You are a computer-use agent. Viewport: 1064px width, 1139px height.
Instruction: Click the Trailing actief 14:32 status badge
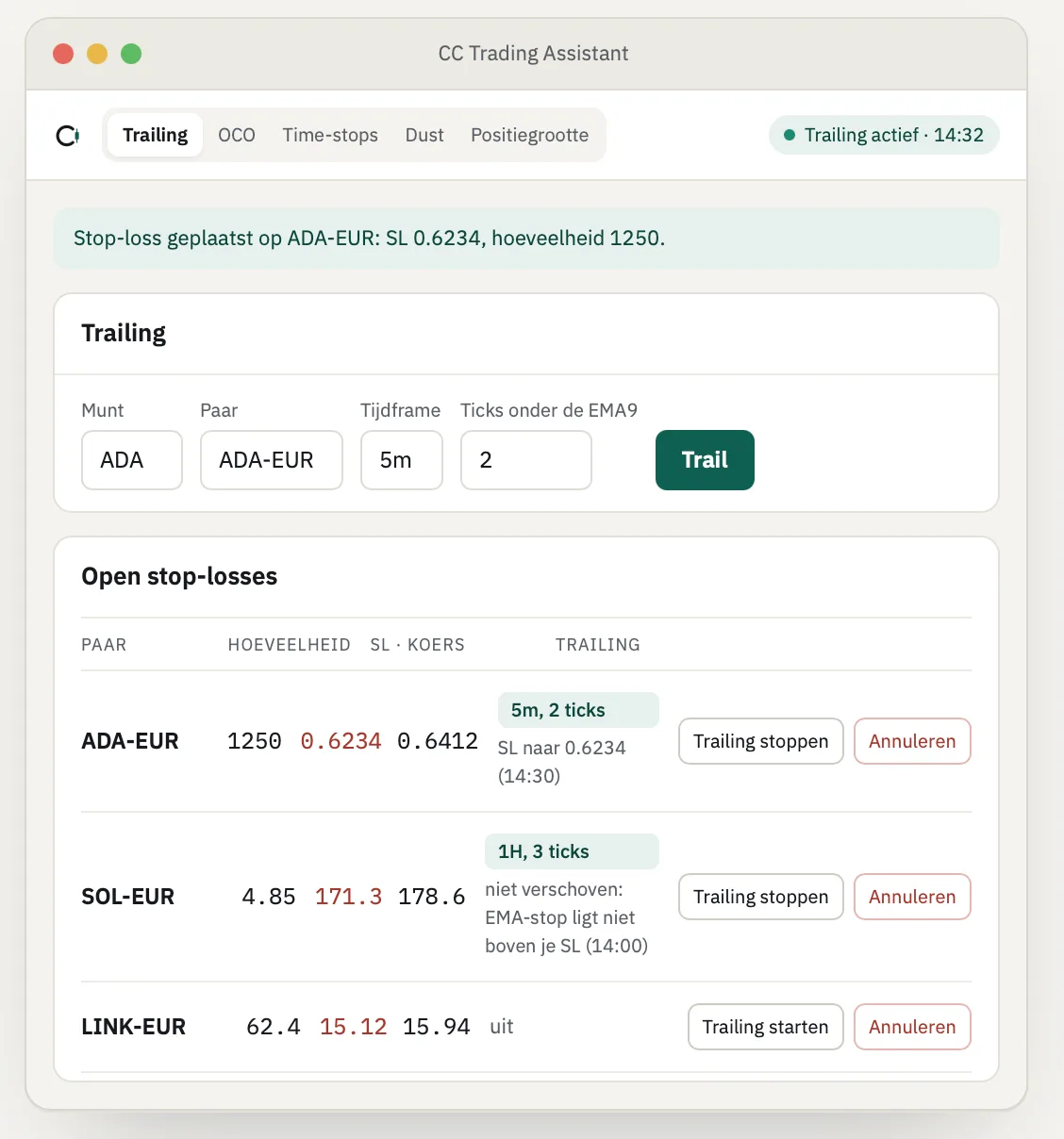(x=884, y=135)
